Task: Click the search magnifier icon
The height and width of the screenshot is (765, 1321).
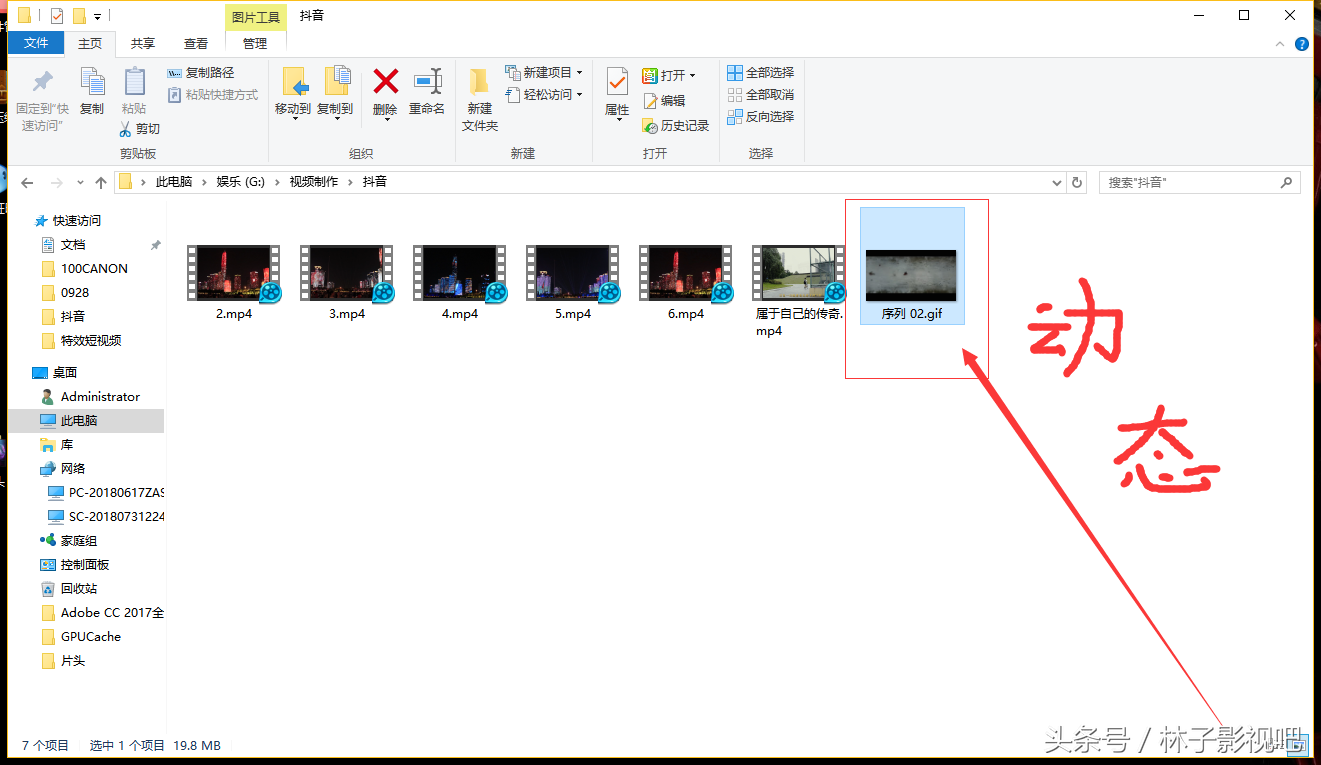Action: 1287,183
